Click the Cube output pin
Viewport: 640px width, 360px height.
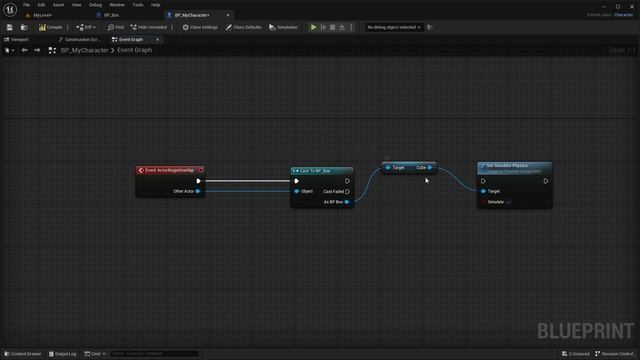(430, 167)
